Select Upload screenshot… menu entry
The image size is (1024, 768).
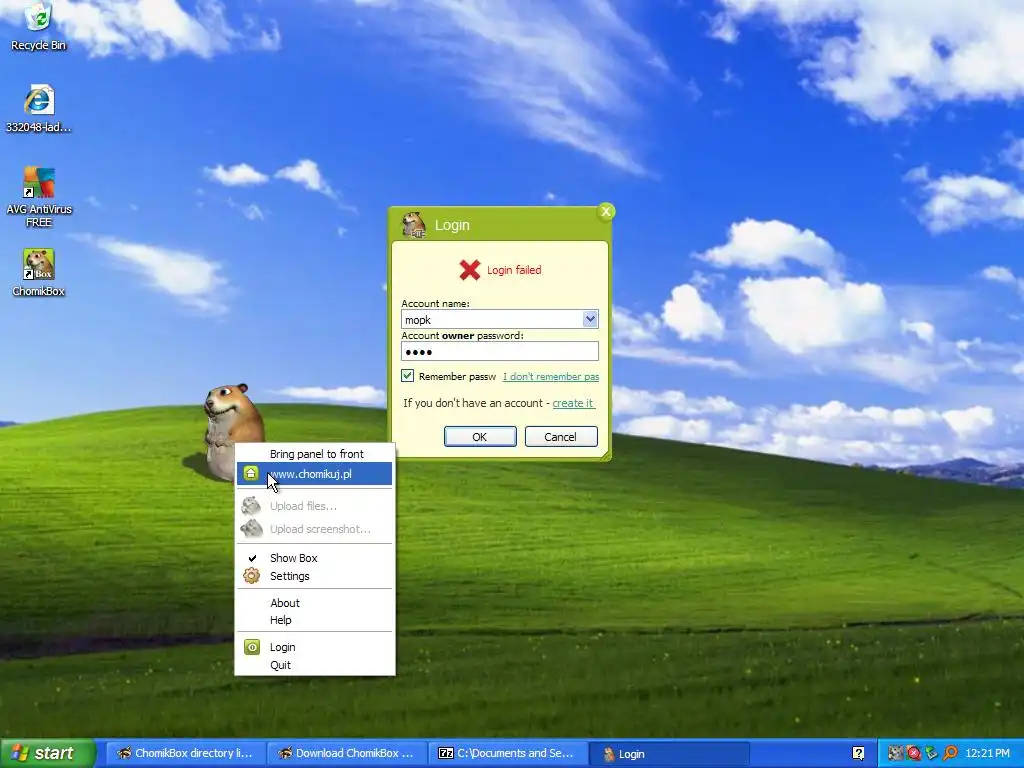[x=315, y=529]
